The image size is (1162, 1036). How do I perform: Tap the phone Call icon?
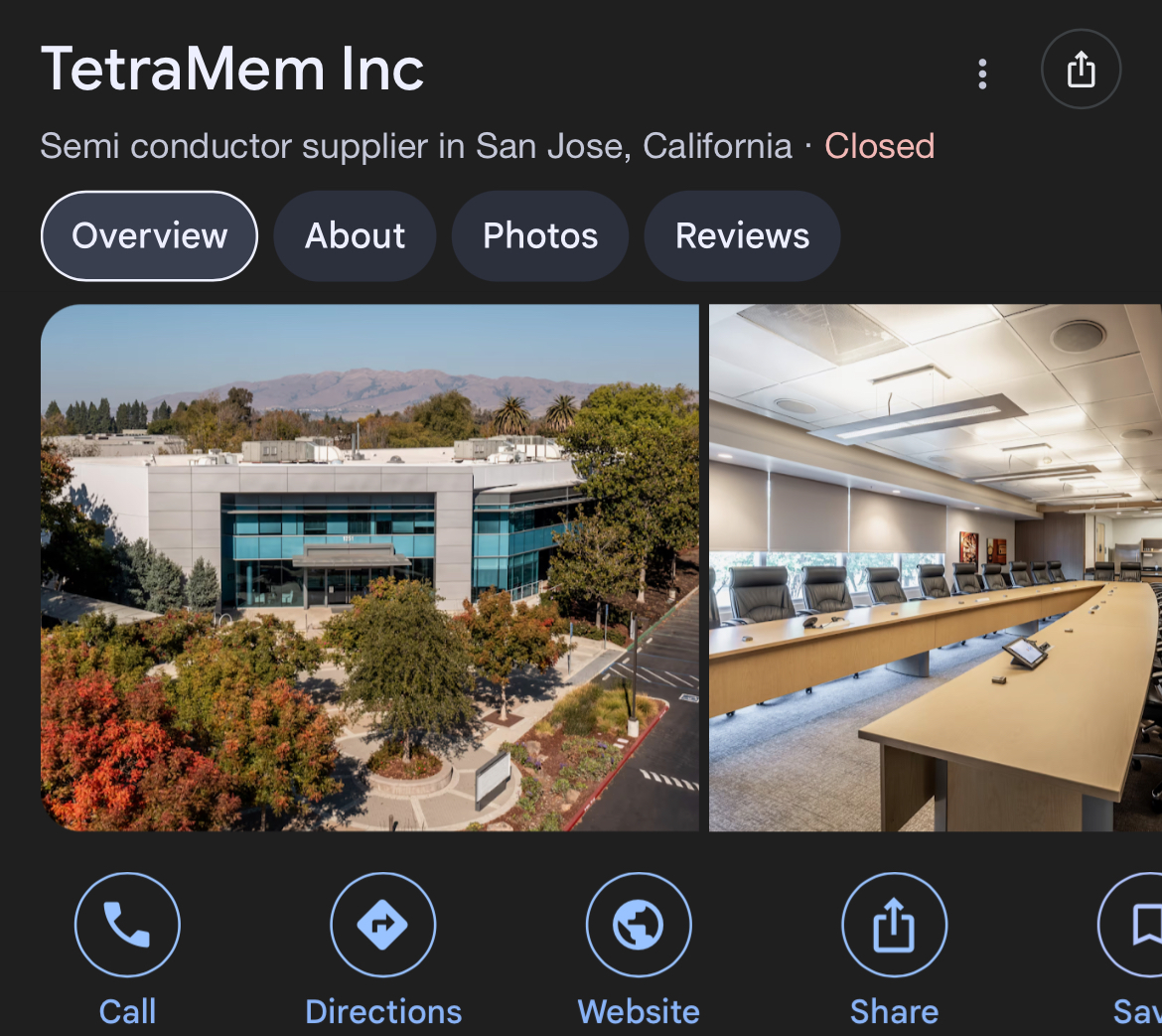pos(127,925)
